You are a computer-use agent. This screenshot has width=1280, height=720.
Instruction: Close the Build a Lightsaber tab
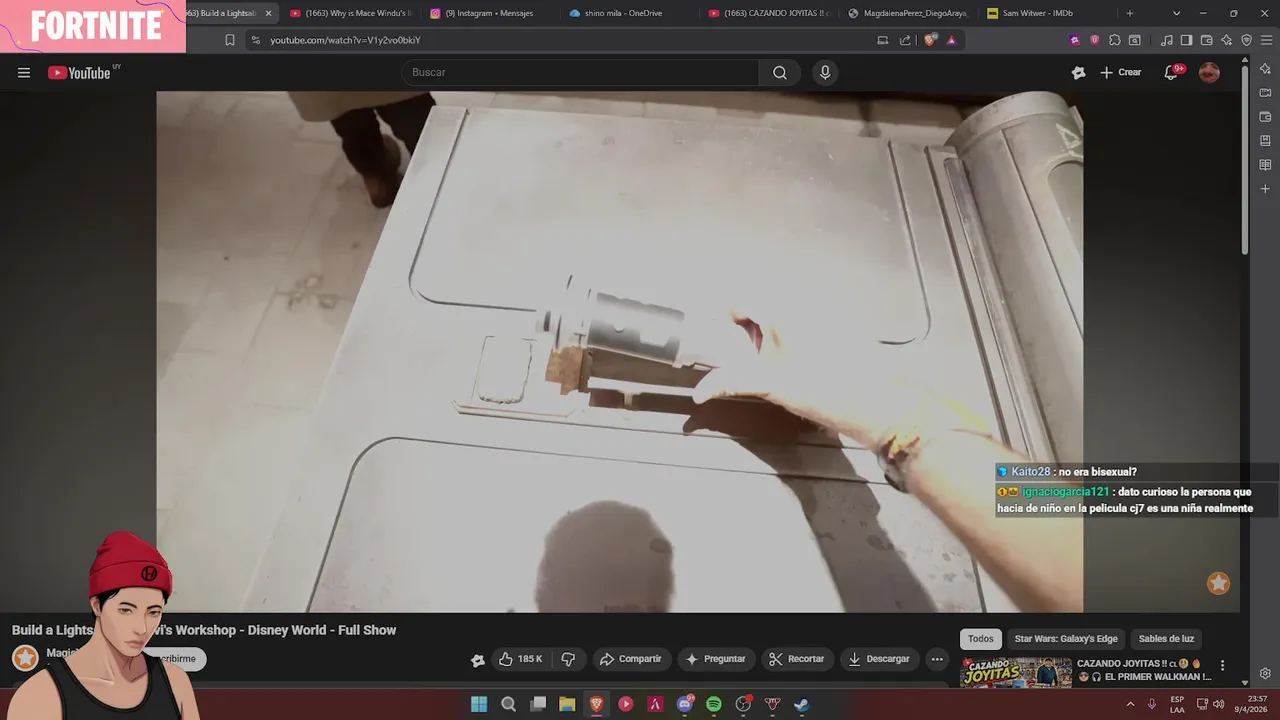268,13
